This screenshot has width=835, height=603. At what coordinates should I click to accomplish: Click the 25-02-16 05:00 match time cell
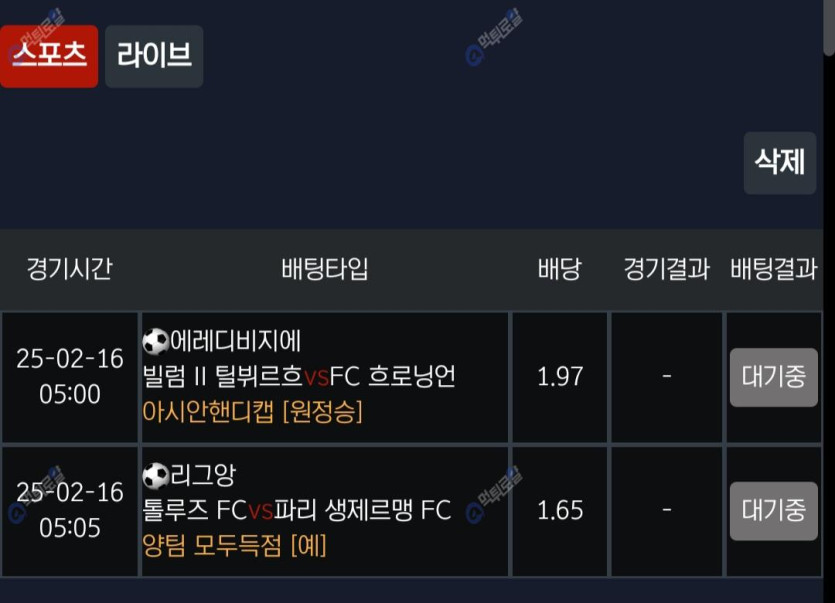tap(70, 377)
